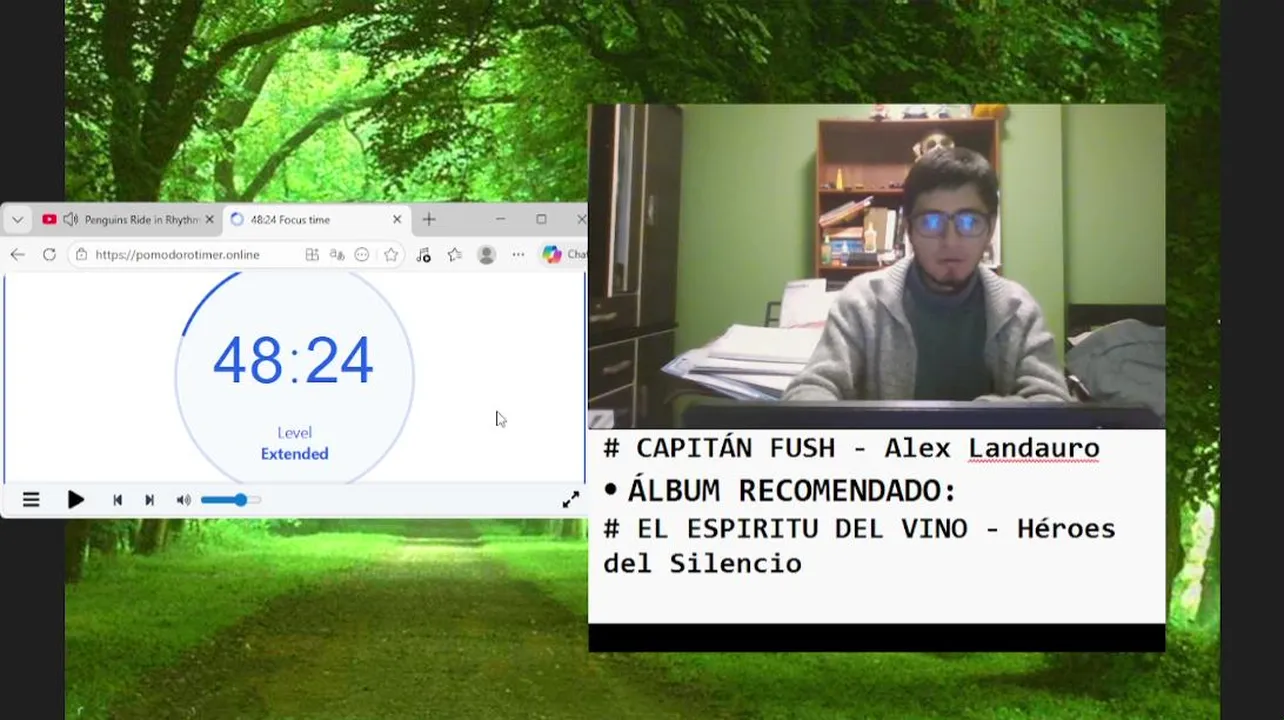The height and width of the screenshot is (720, 1284).
Task: Maximize the browser window
Action: pyautogui.click(x=541, y=220)
